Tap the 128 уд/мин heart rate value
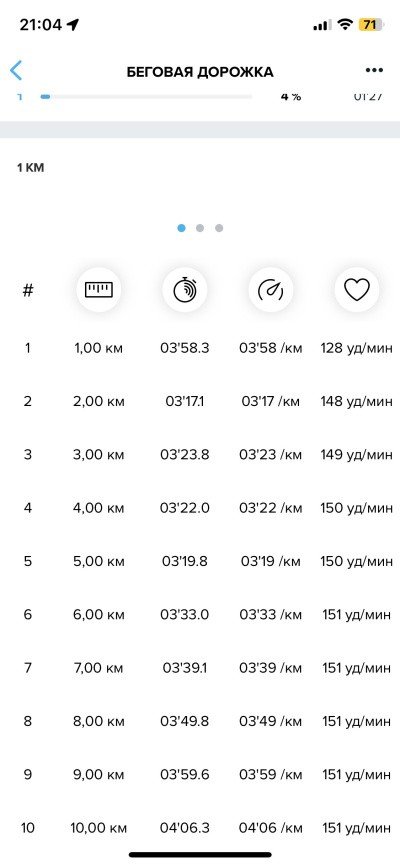The image size is (400, 866). pos(356,348)
